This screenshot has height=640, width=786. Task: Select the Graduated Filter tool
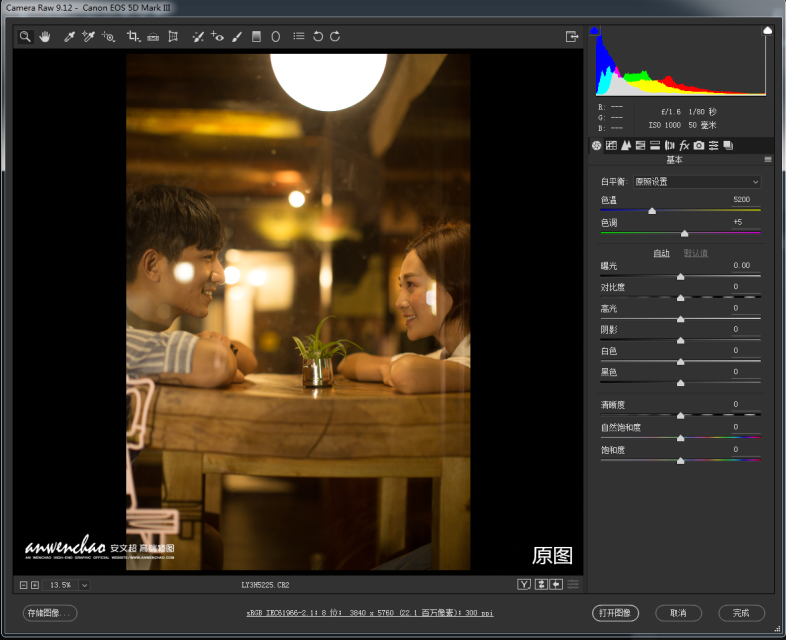[x=256, y=37]
